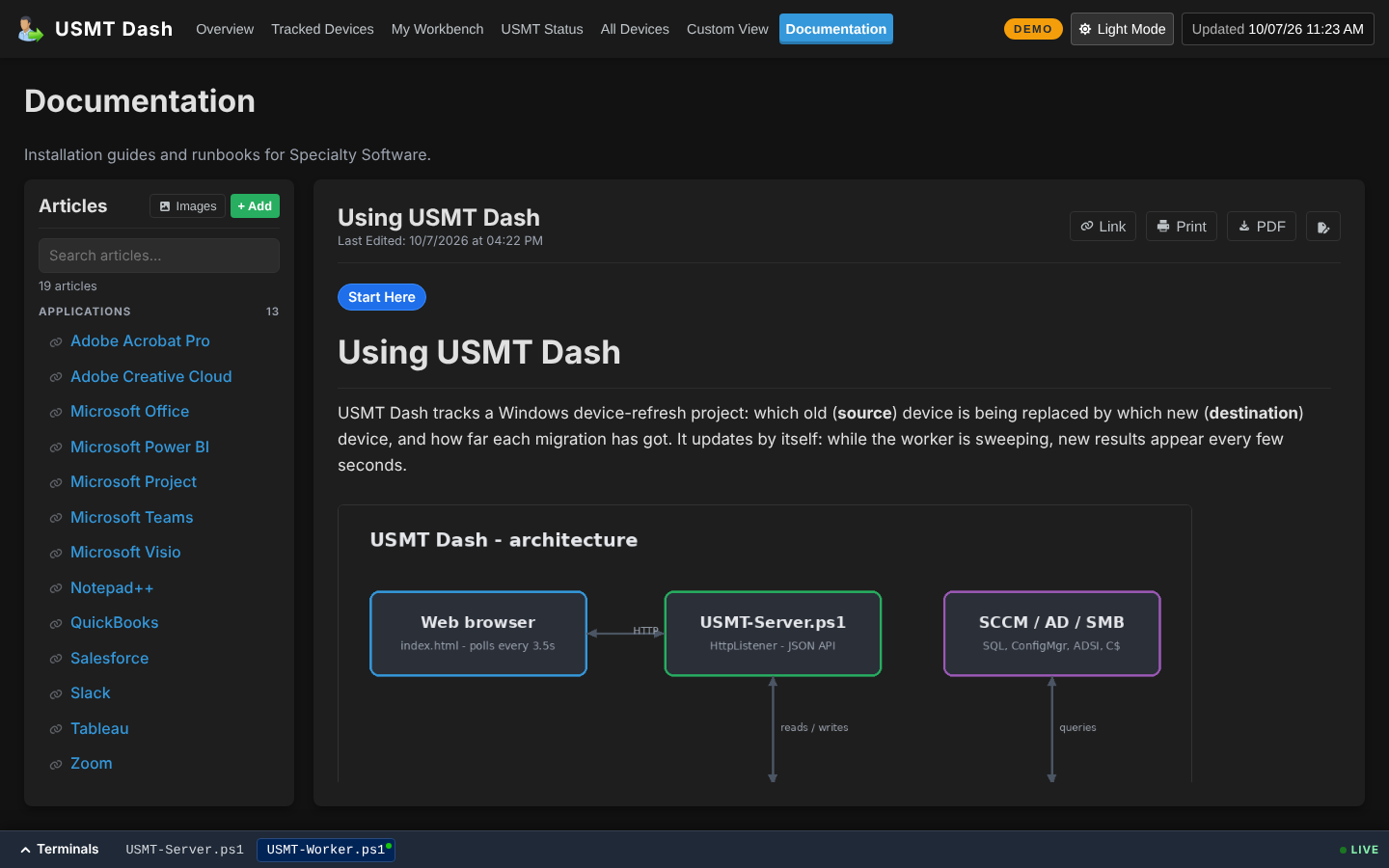1389x868 pixels.
Task: Click the Start Here tag
Action: pos(382,297)
